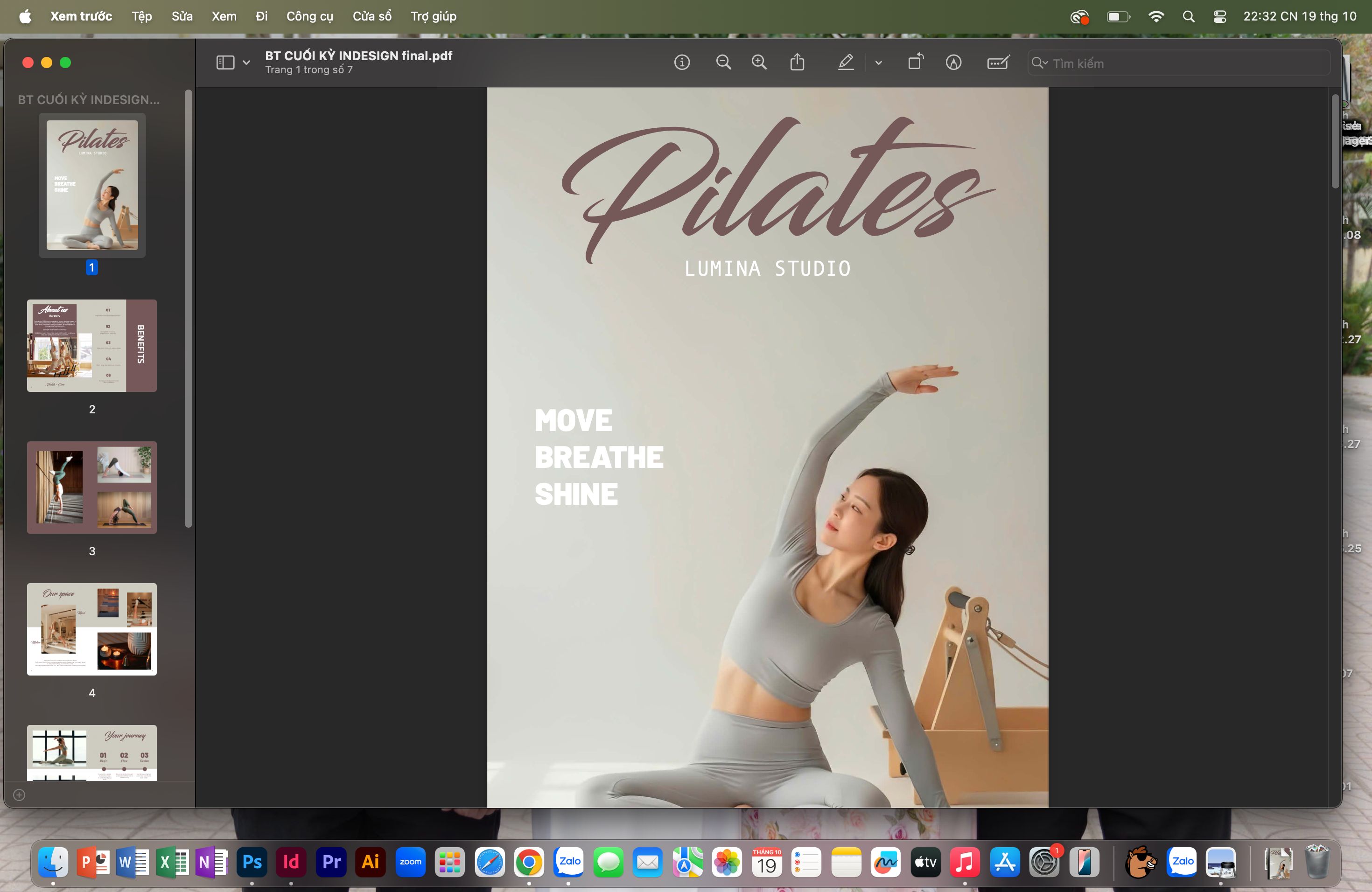This screenshot has height=892, width=1372.
Task: Open Premiere Pro from the Dock
Action: coord(331,862)
